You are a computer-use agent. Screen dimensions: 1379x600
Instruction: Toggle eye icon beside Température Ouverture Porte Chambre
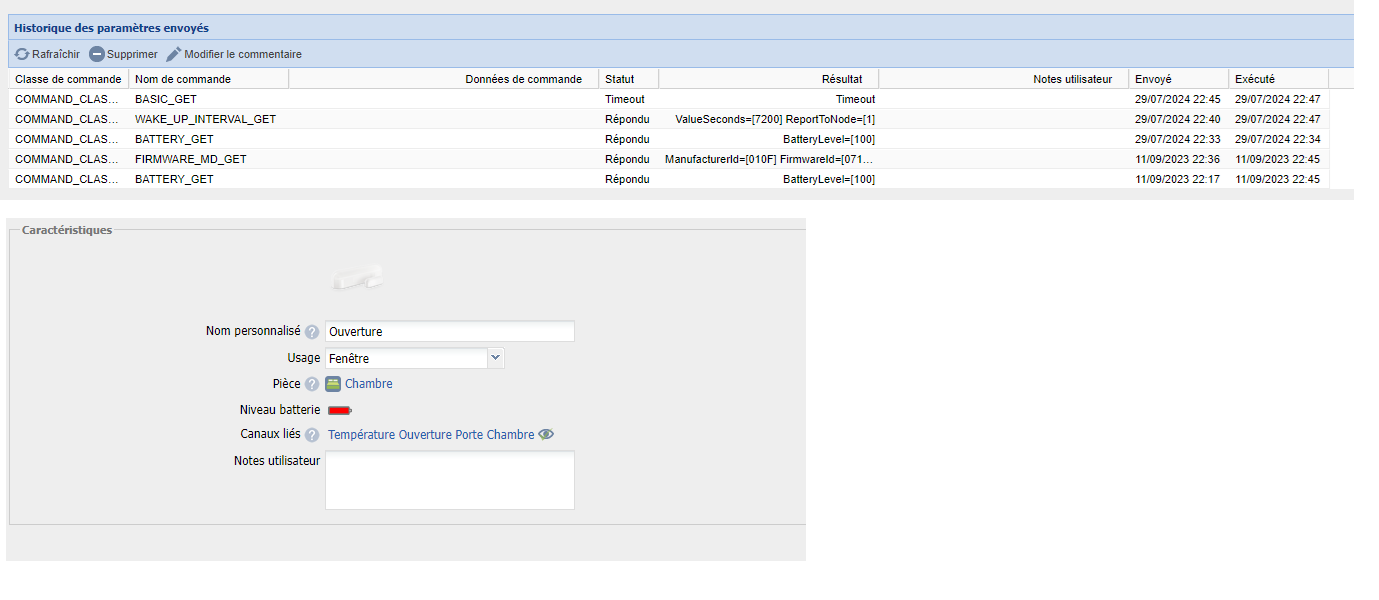point(546,435)
